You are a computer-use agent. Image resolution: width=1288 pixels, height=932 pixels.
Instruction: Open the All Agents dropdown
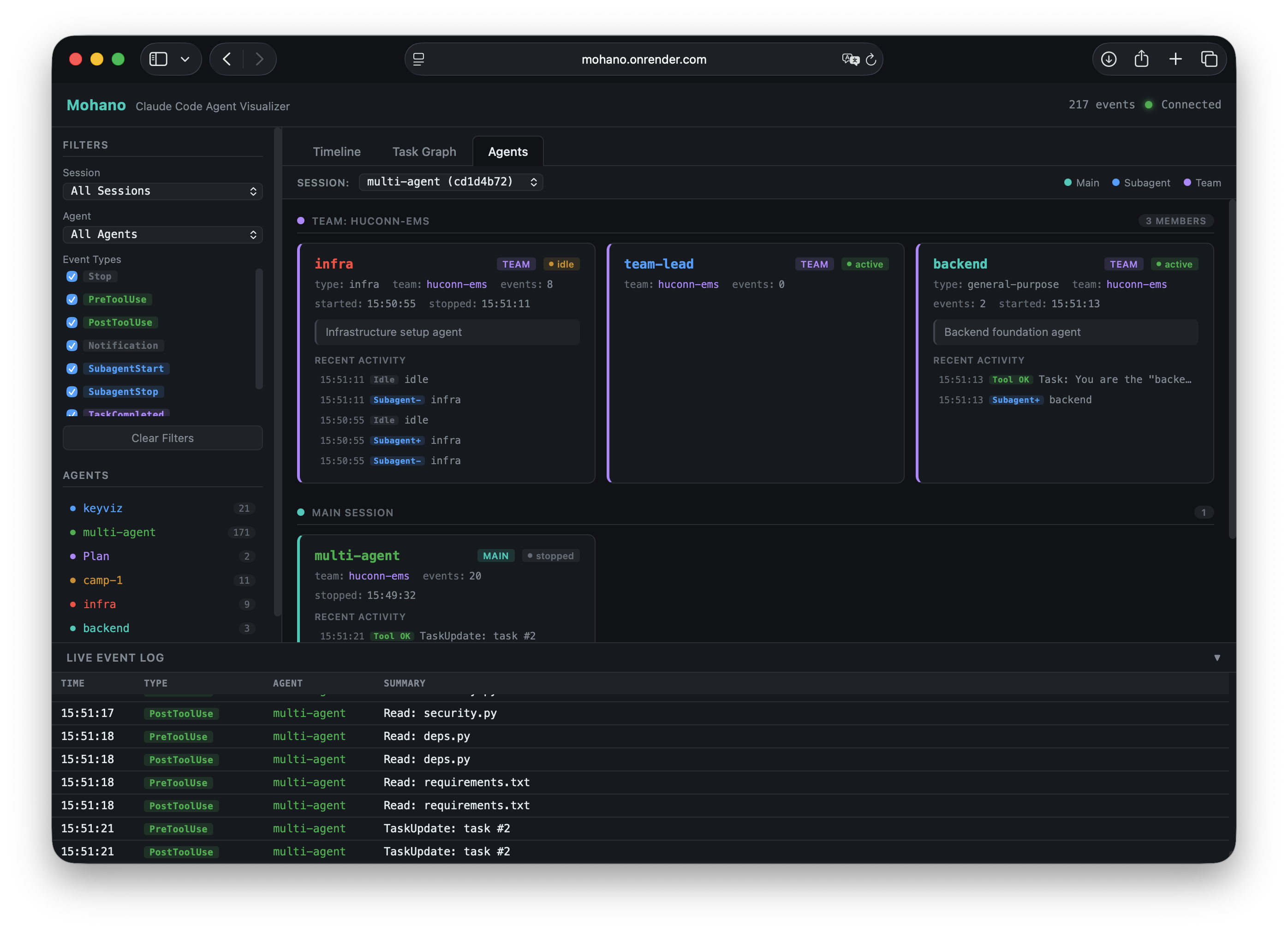[x=162, y=234]
